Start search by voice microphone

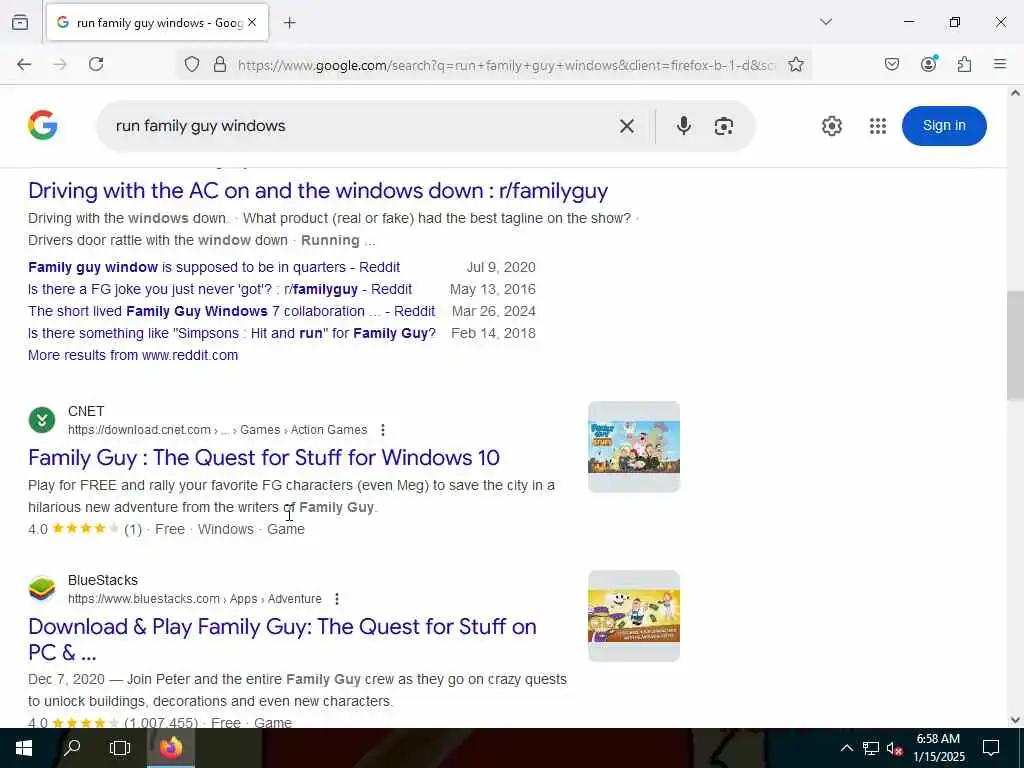click(x=684, y=125)
